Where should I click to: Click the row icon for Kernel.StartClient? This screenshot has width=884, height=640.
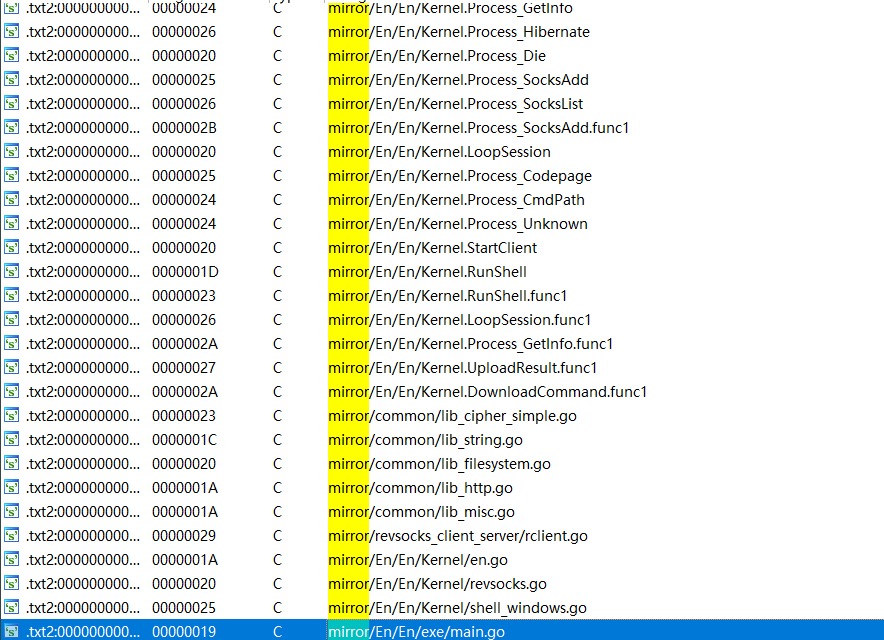point(12,248)
